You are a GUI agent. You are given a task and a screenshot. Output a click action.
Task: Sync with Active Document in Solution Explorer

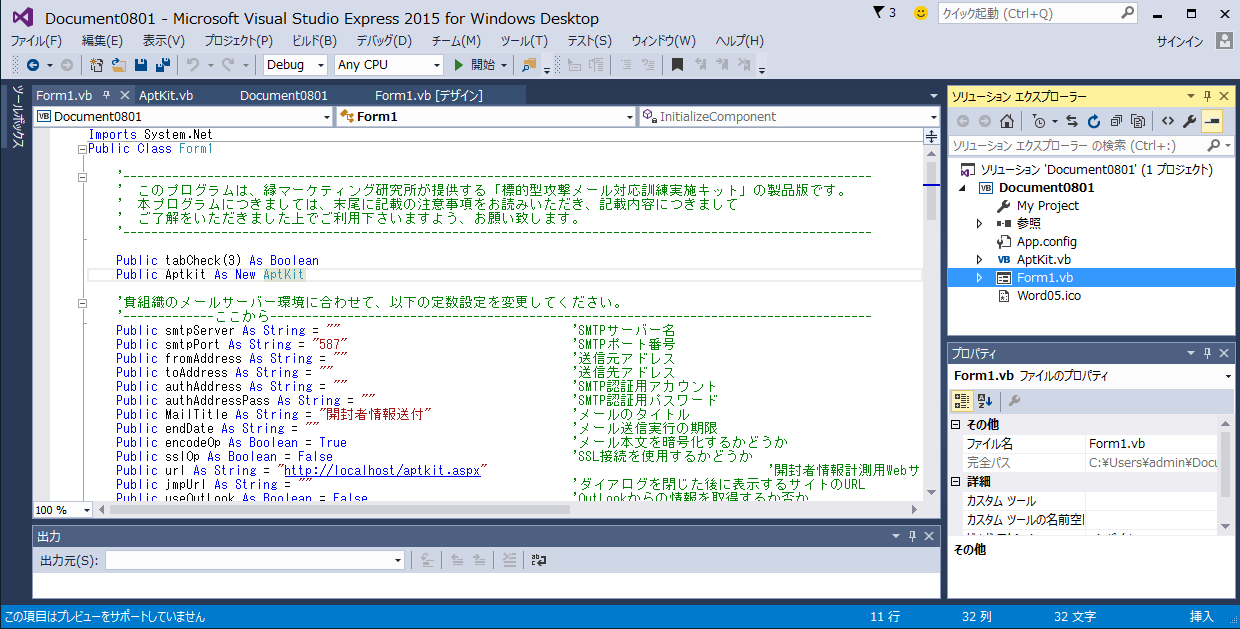pos(1072,121)
